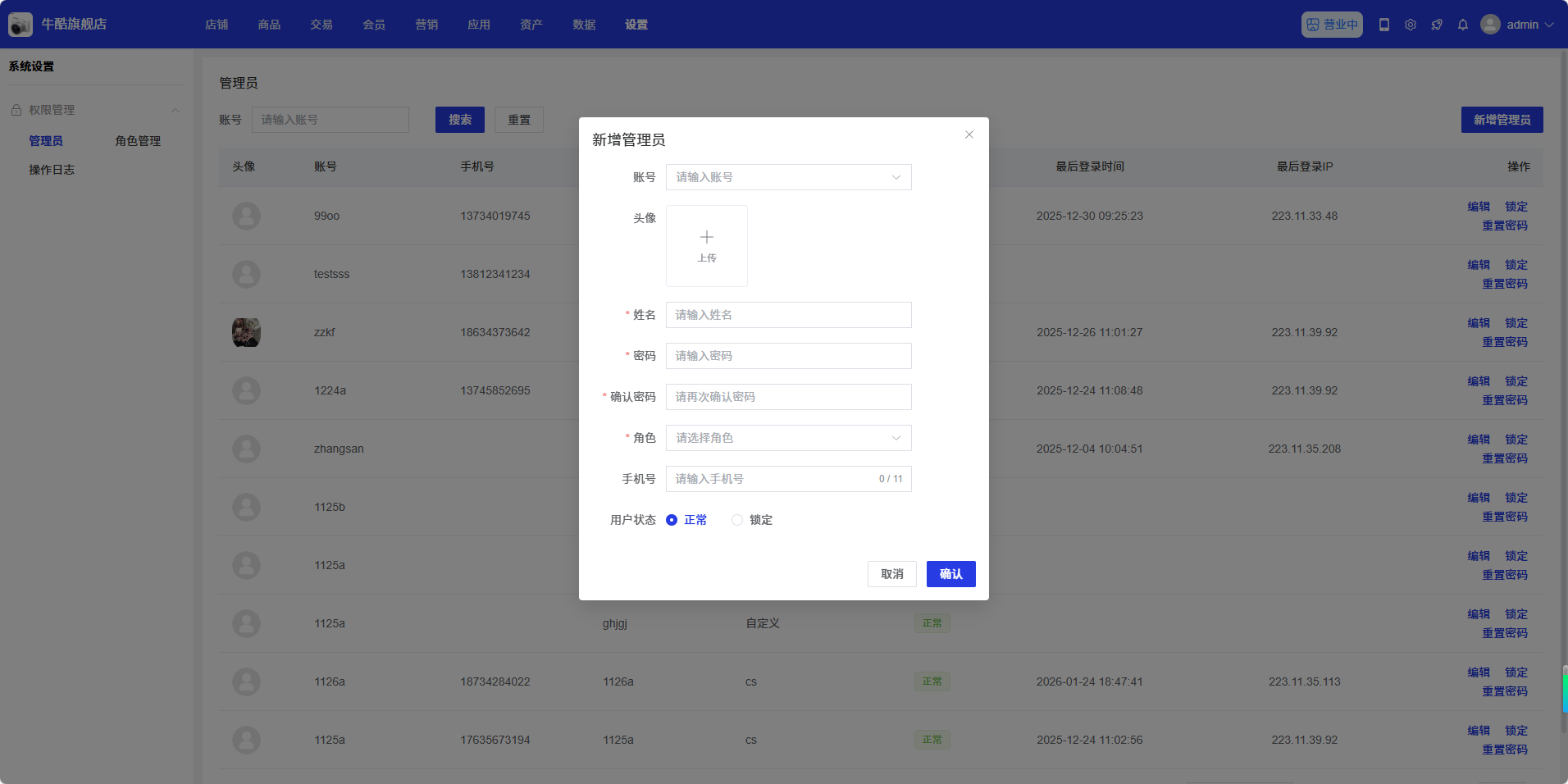Select the 锁定 user status radio option
The width and height of the screenshot is (1568, 784).
[x=752, y=520]
